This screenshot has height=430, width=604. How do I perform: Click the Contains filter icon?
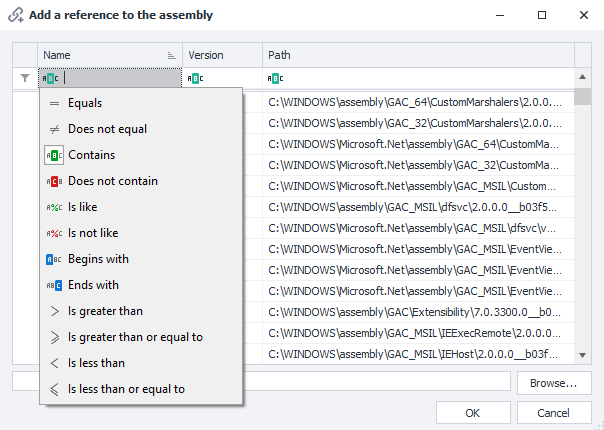54,155
